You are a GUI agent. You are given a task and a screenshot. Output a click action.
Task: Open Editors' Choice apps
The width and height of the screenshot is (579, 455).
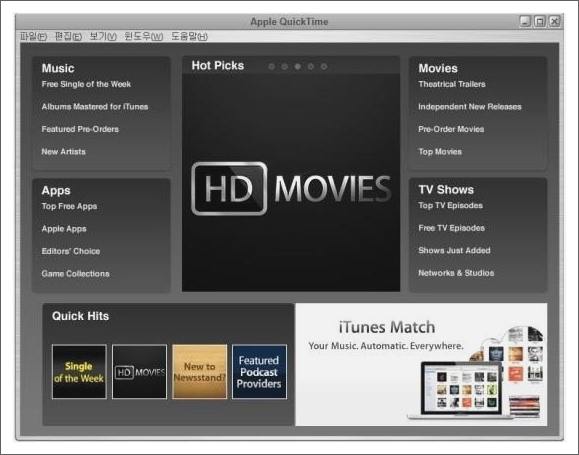click(x=71, y=251)
